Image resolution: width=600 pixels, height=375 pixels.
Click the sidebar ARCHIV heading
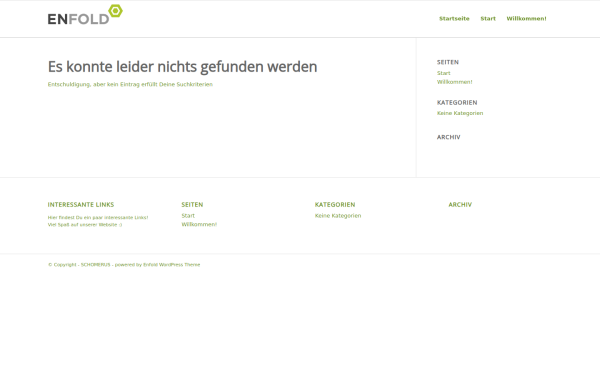point(448,137)
